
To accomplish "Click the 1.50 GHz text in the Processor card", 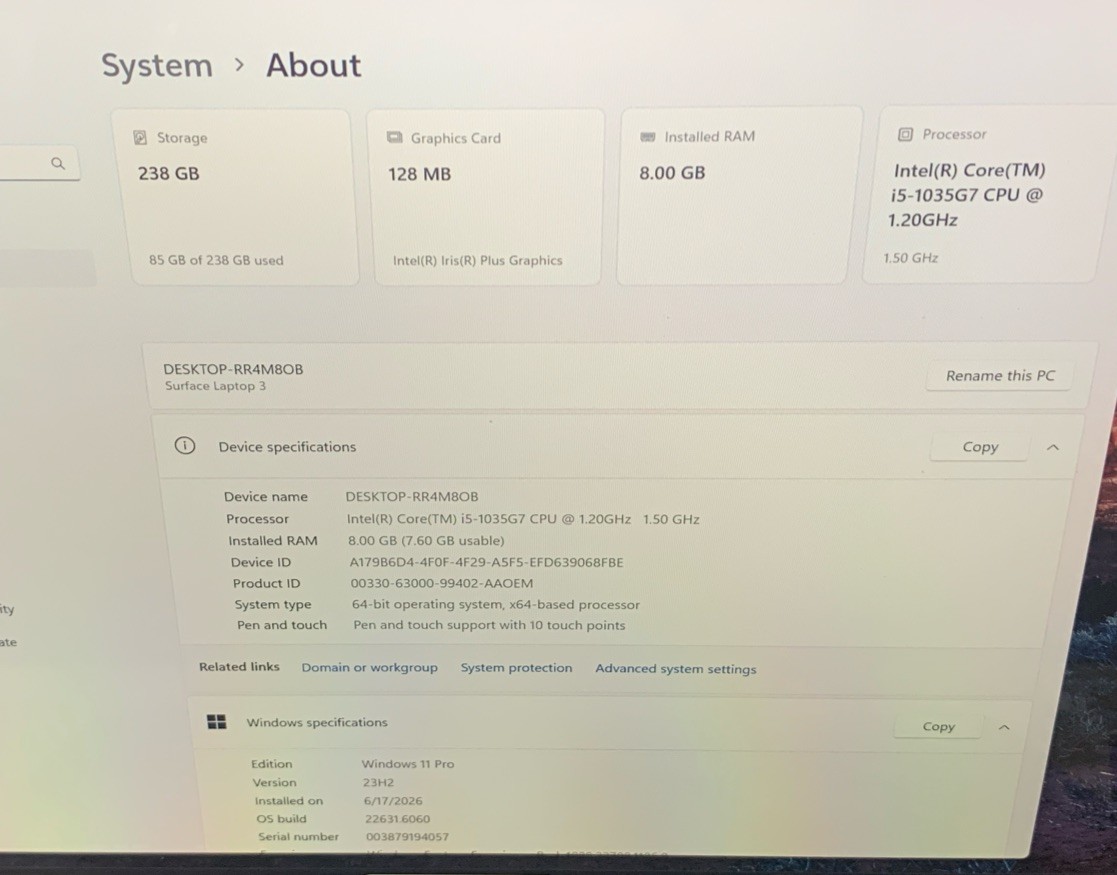I will click(x=910, y=258).
